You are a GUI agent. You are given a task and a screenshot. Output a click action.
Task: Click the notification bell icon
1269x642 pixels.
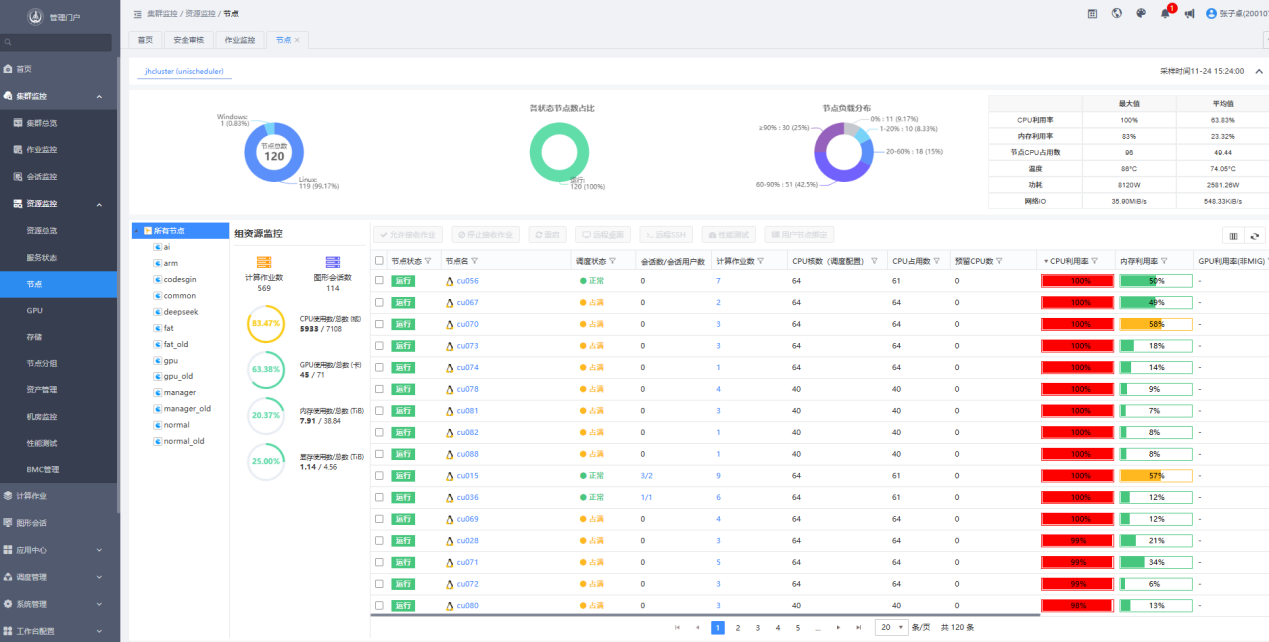(1165, 14)
